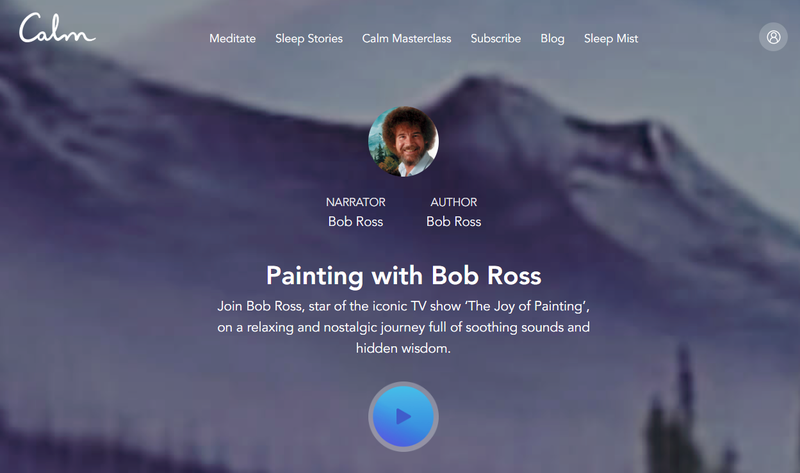Click the AUTHOR label
The height and width of the screenshot is (473, 800).
454,202
